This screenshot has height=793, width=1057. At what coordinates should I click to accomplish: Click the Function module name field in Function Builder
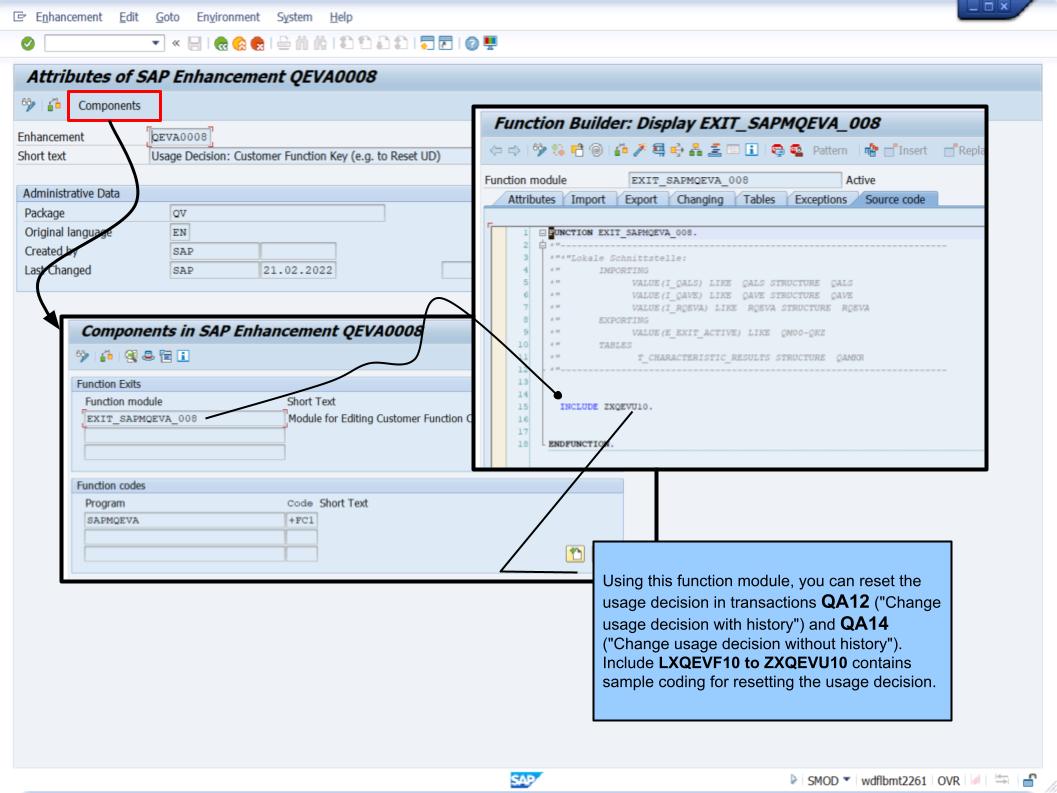pyautogui.click(x=735, y=180)
